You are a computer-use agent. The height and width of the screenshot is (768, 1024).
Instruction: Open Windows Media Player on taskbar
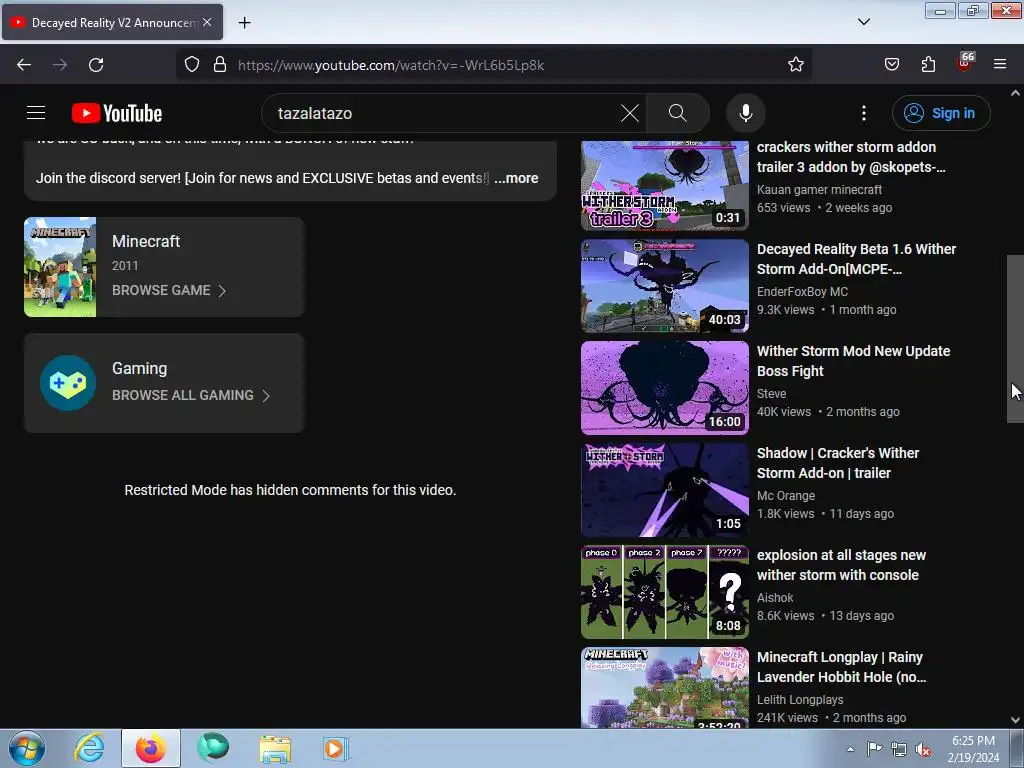click(335, 748)
